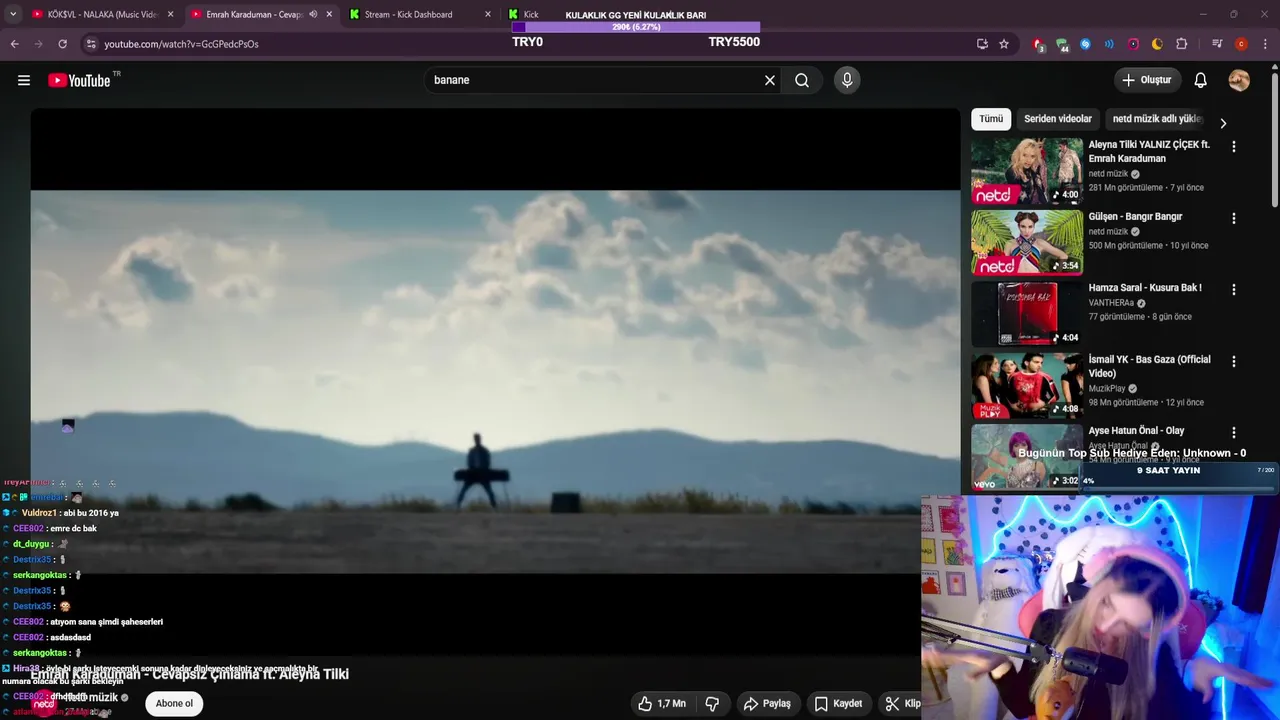The width and height of the screenshot is (1280, 720).
Task: Open the Shazam browser extension
Action: pyautogui.click(x=1085, y=44)
